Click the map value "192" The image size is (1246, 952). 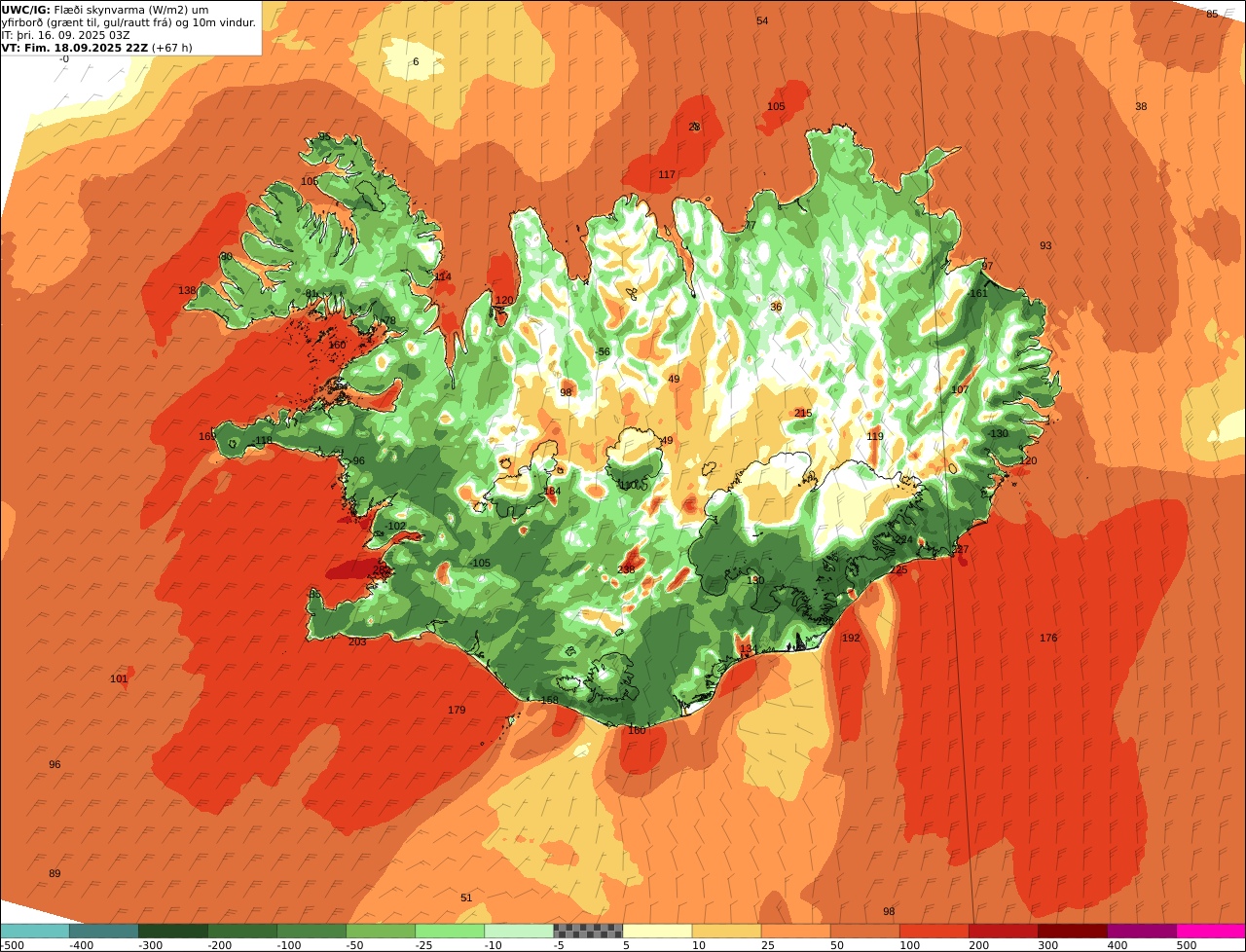pyautogui.click(x=851, y=639)
